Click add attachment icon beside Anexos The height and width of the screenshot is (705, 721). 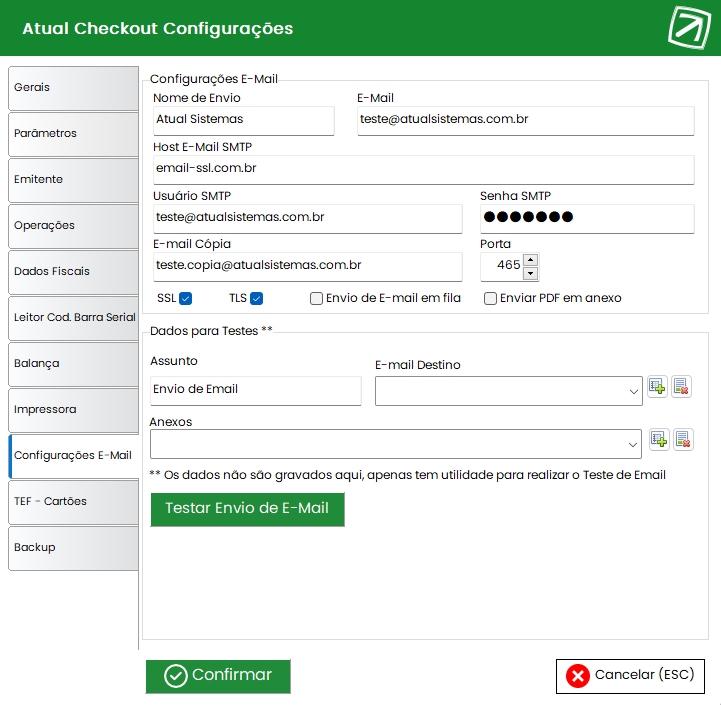659,440
